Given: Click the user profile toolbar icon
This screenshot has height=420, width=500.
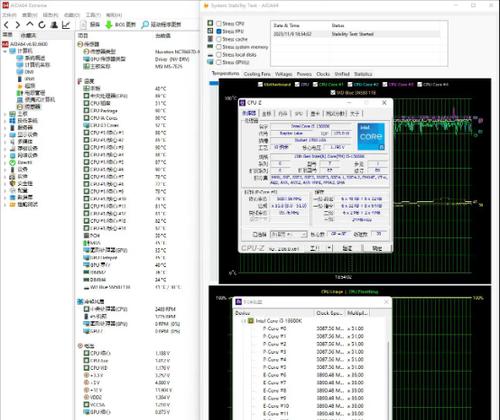Looking at the screenshot, I should 54,25.
